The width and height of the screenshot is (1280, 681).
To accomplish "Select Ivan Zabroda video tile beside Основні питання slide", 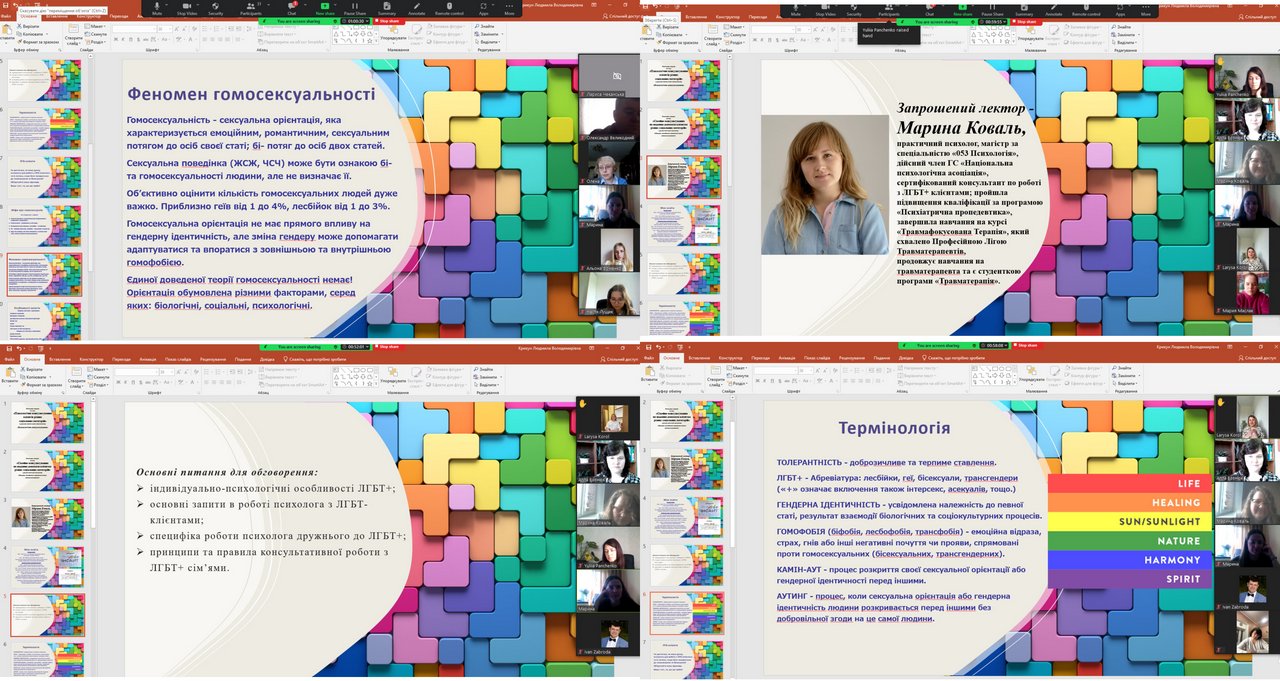I will [x=609, y=637].
